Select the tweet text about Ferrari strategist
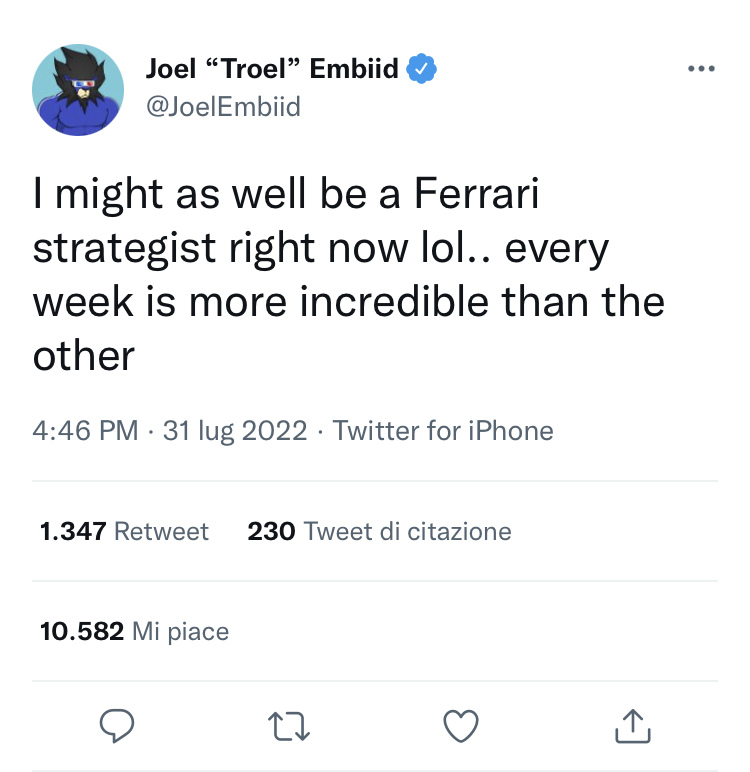 [349, 274]
